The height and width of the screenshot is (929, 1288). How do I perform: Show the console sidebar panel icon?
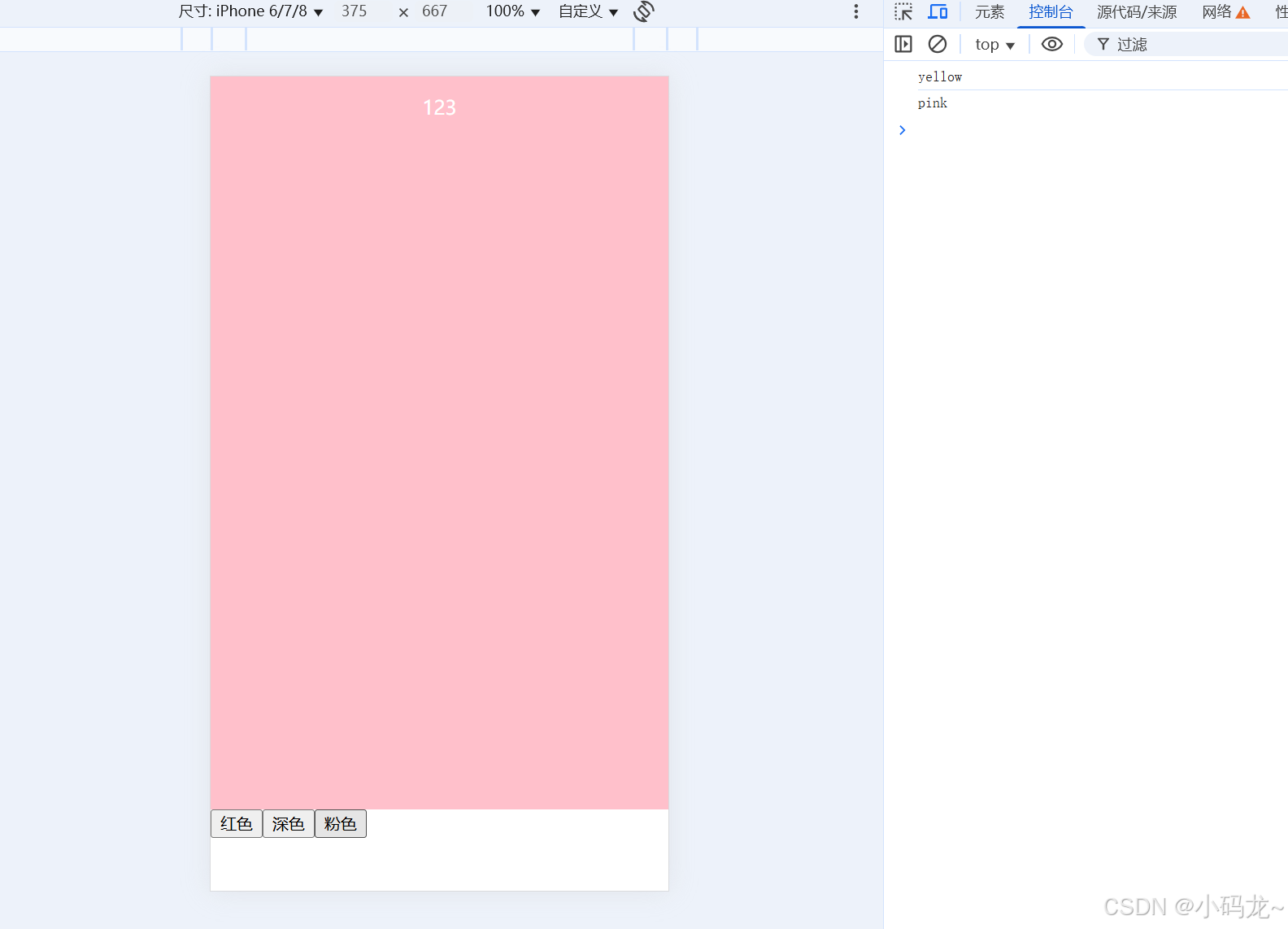pyautogui.click(x=903, y=44)
